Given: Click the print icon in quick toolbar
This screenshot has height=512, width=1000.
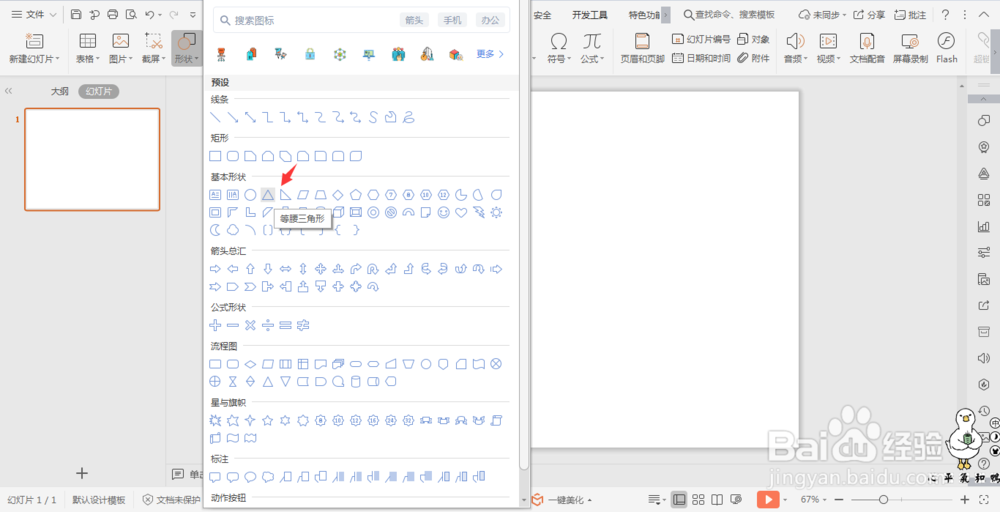Looking at the screenshot, I should [113, 14].
